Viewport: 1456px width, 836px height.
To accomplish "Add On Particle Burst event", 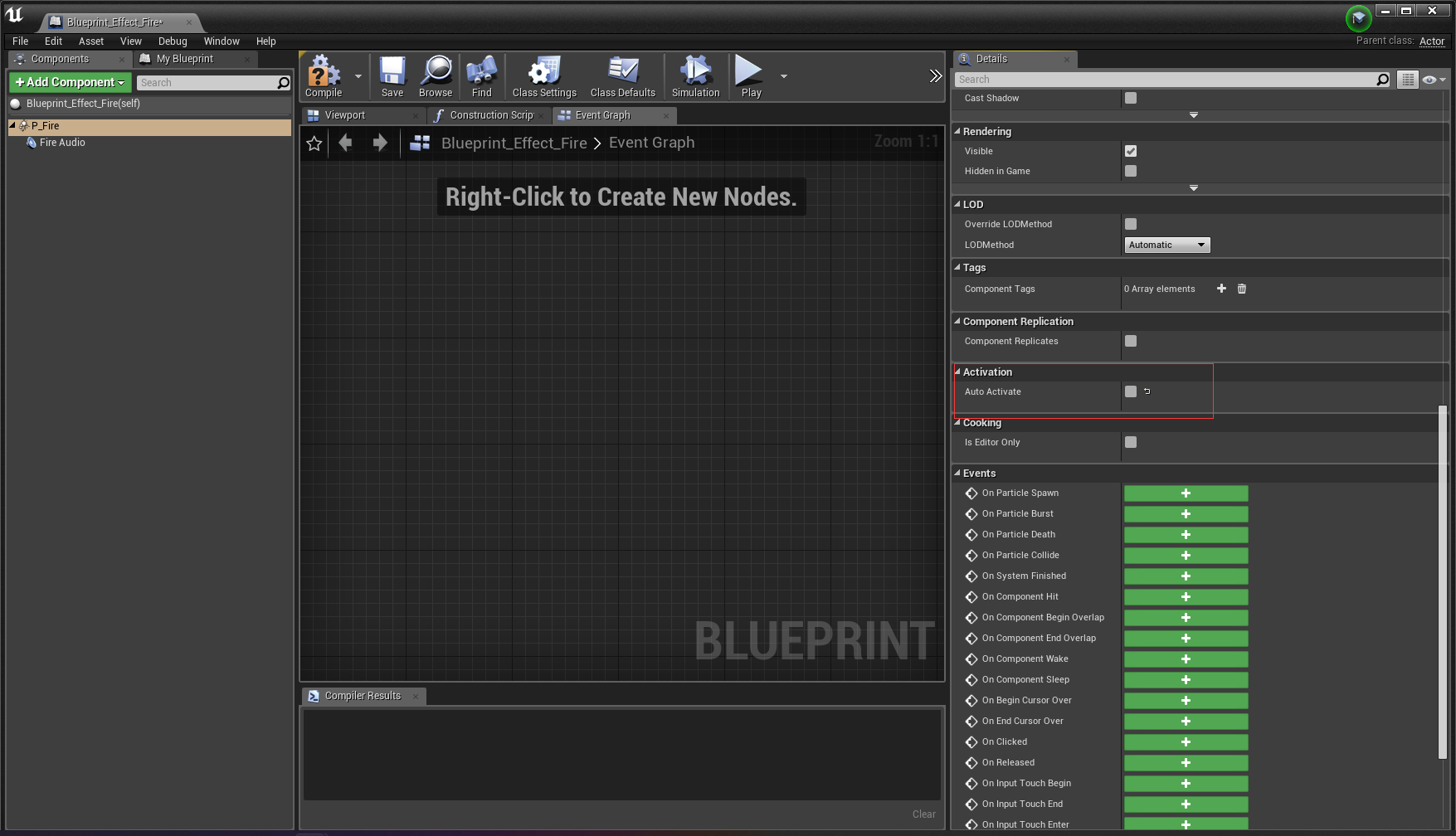I will [1186, 514].
